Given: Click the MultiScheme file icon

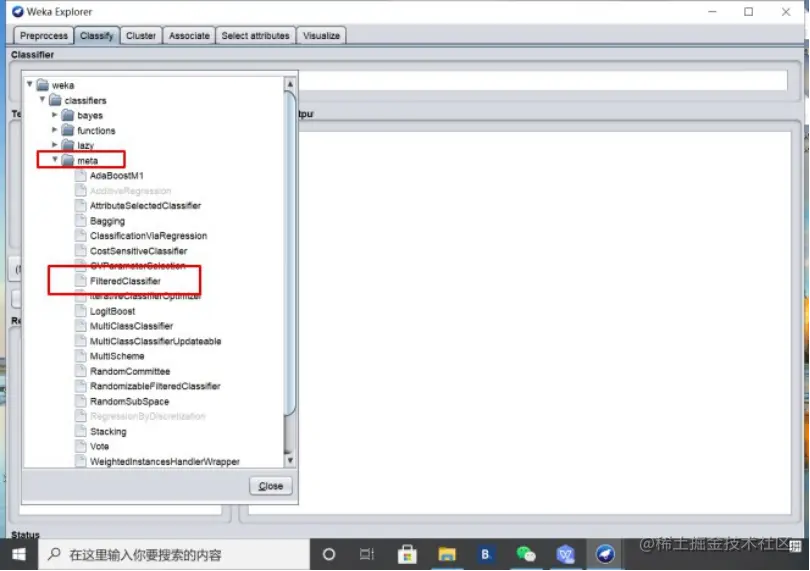Looking at the screenshot, I should tap(80, 356).
